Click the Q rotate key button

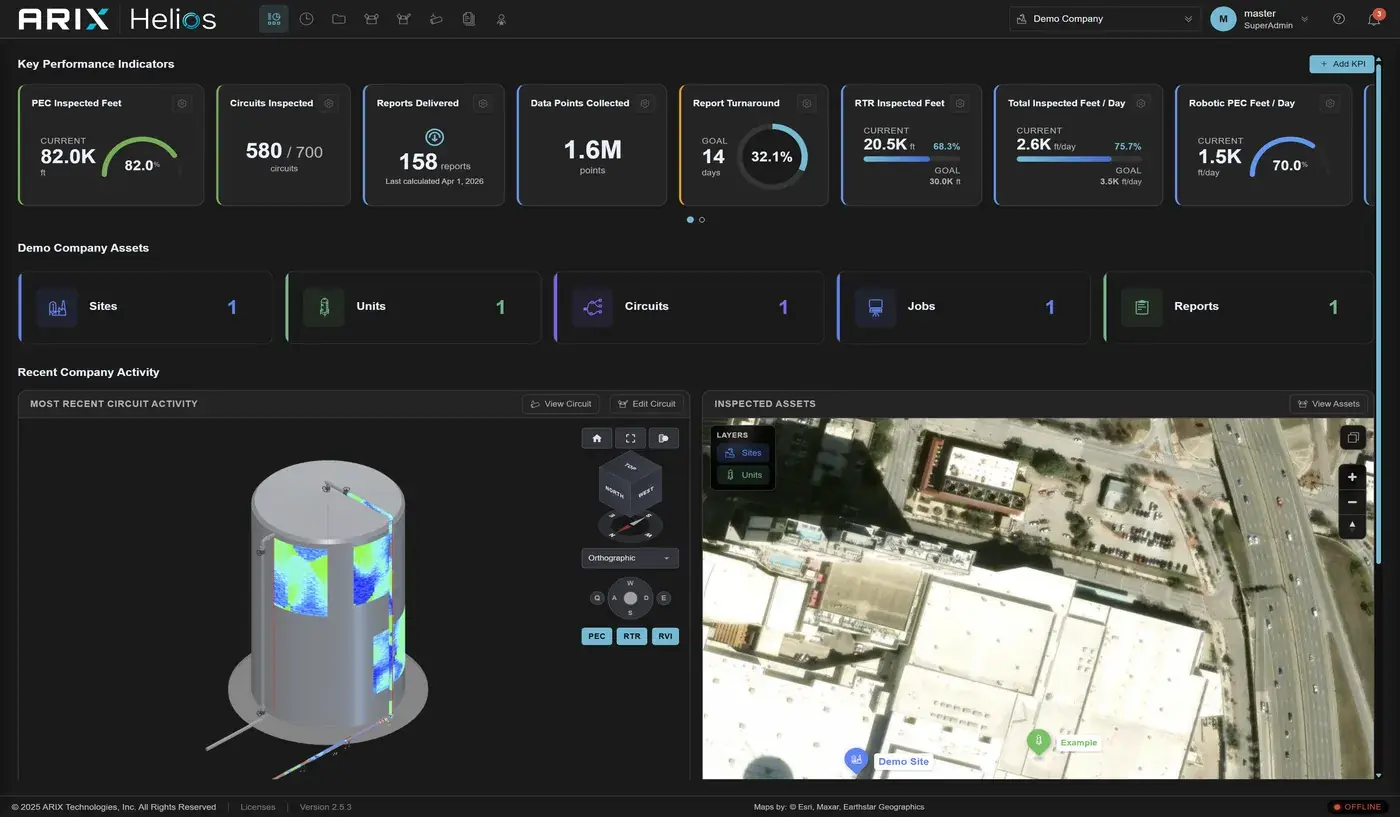[597, 598]
